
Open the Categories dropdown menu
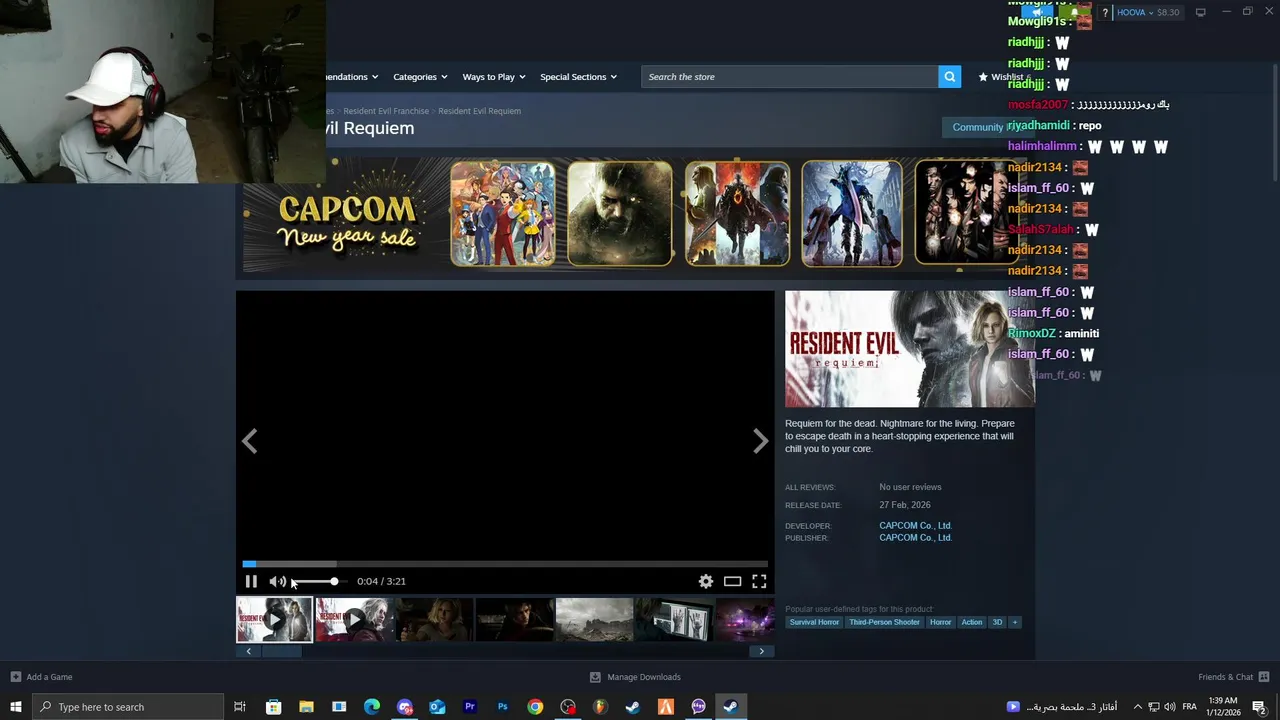[x=420, y=77]
